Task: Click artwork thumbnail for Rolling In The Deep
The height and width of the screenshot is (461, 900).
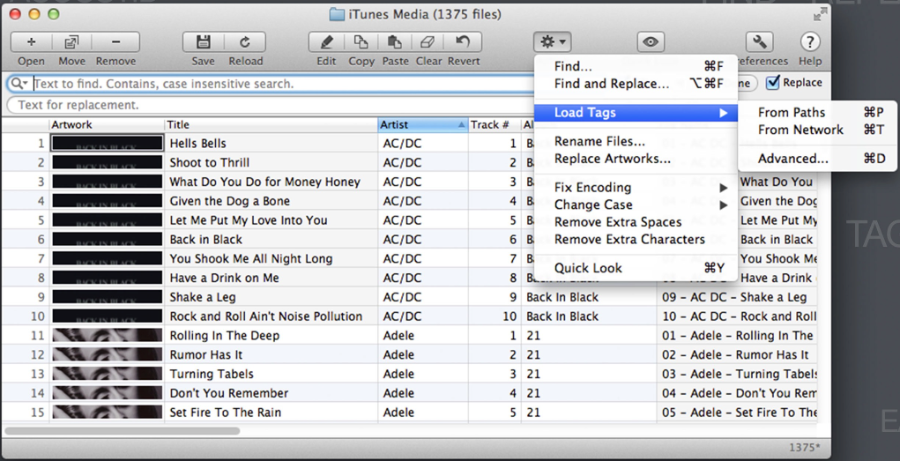Action: 107,335
